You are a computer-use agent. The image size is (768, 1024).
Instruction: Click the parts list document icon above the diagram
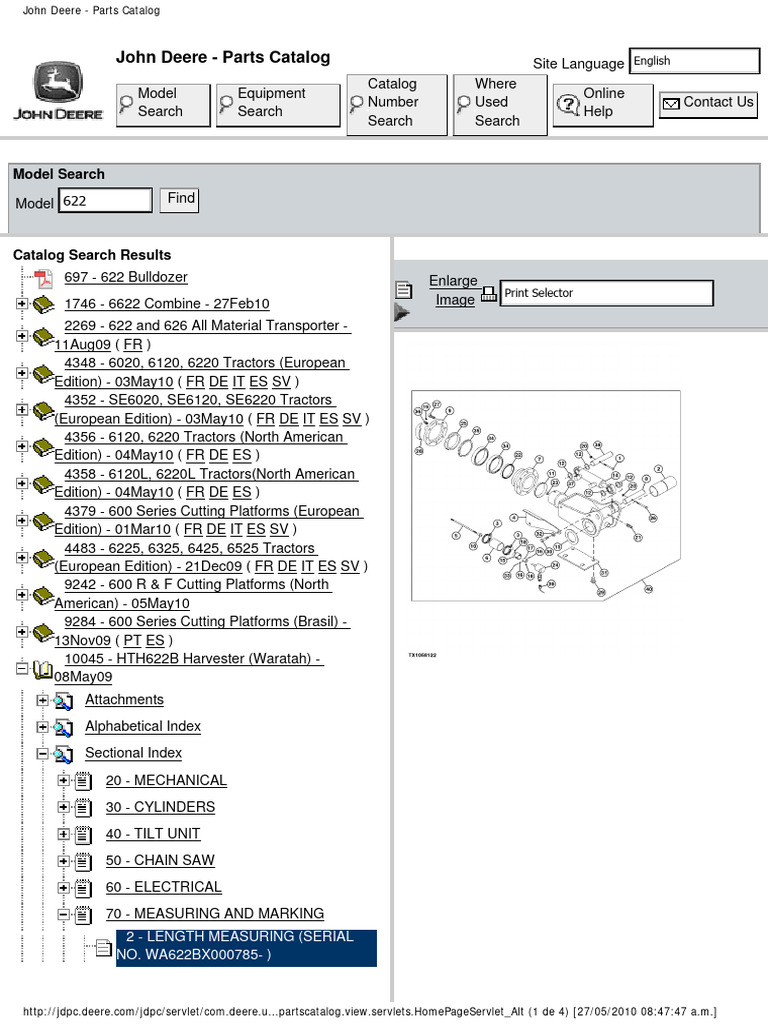[x=404, y=289]
